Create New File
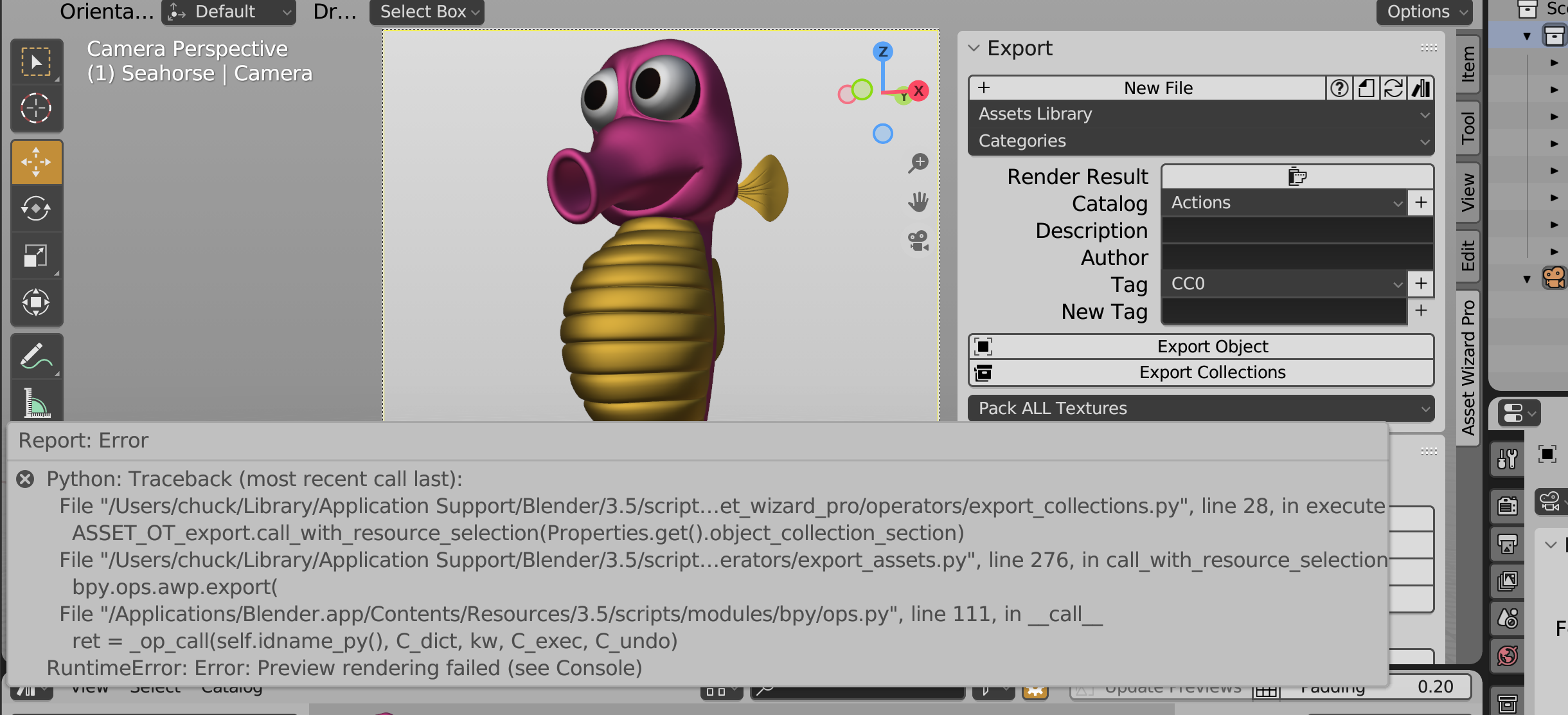 (1147, 88)
